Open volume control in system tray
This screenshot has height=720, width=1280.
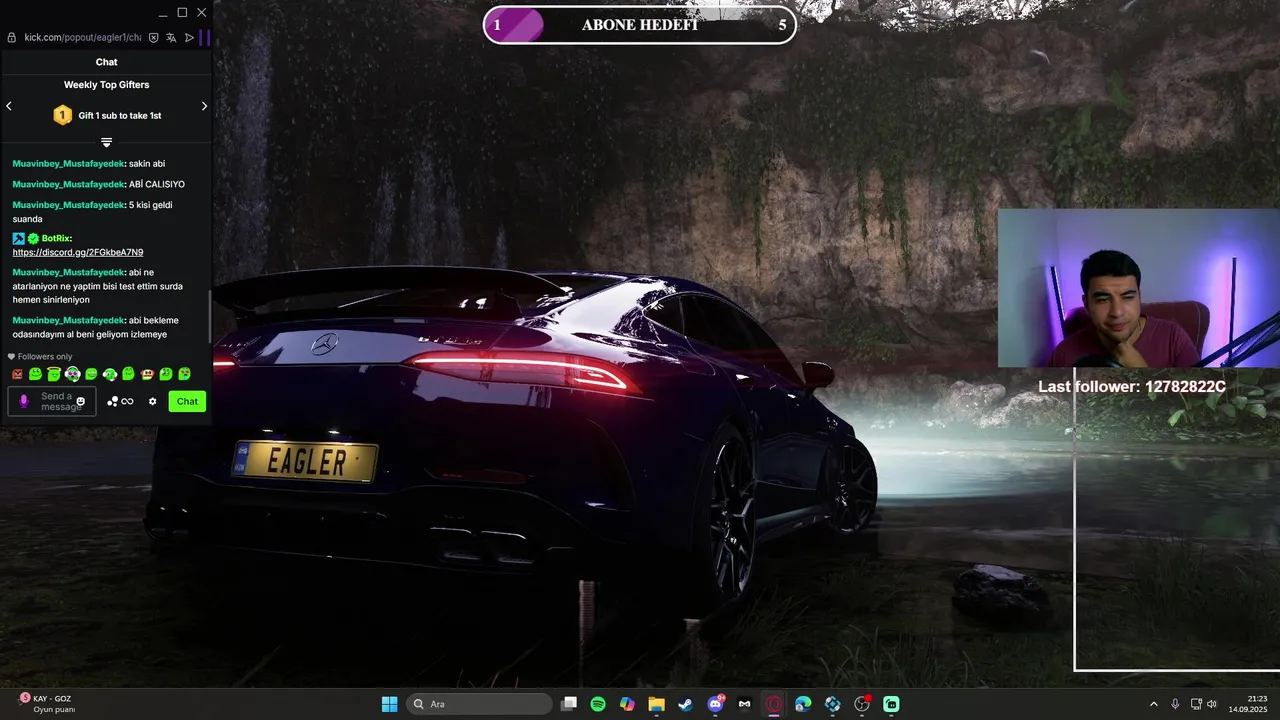coord(1212,704)
